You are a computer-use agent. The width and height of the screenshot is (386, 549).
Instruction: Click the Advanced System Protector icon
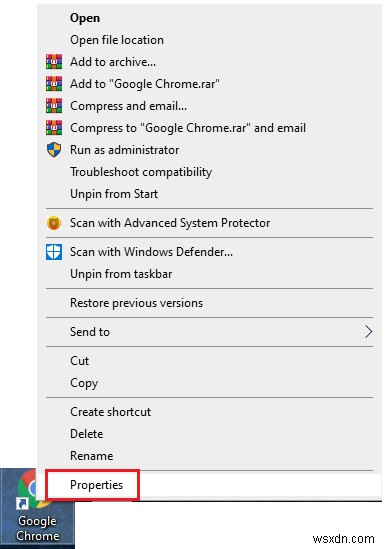point(54,223)
